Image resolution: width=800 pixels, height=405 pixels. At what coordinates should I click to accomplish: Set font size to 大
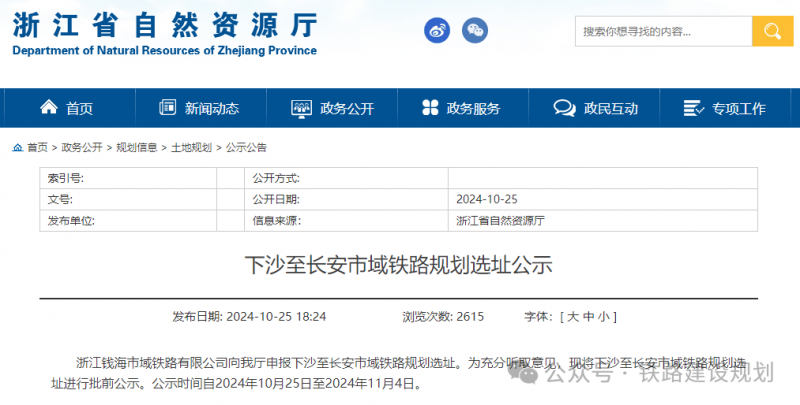pos(573,316)
